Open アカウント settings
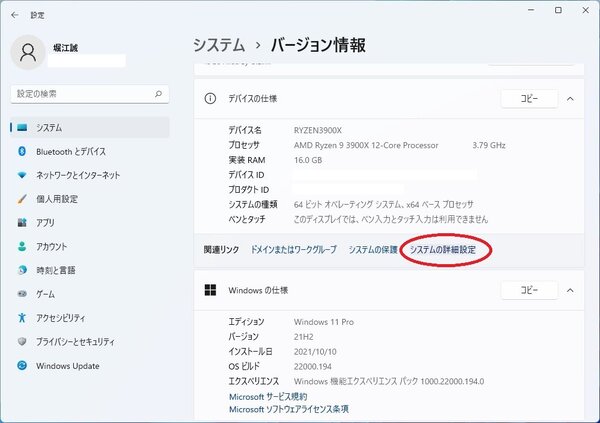The height and width of the screenshot is (423, 600). coord(90,247)
